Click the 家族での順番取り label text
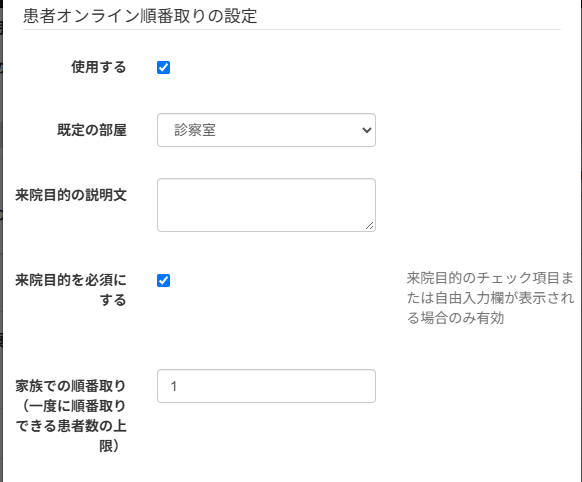 71,416
